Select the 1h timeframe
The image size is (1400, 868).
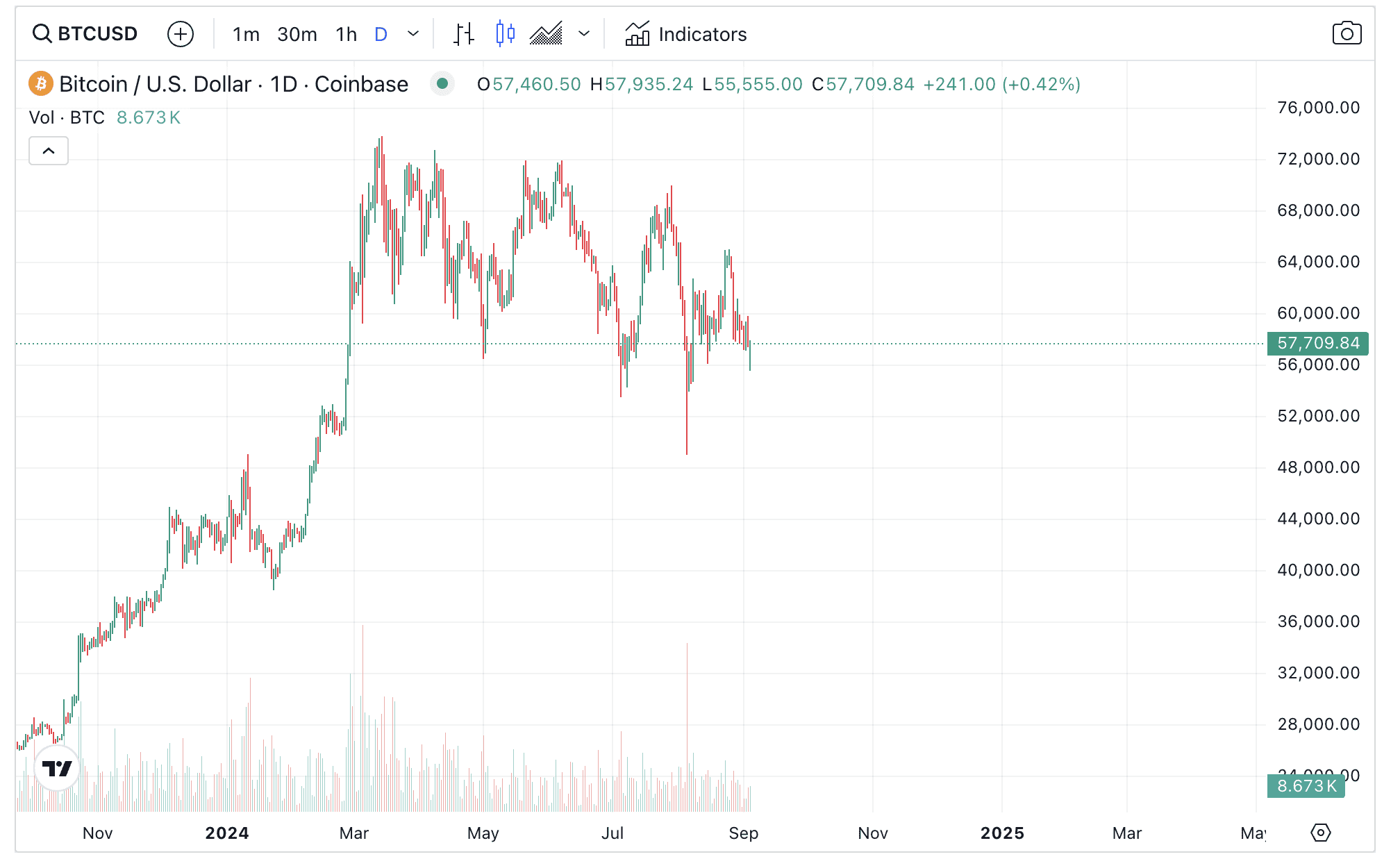tap(346, 34)
